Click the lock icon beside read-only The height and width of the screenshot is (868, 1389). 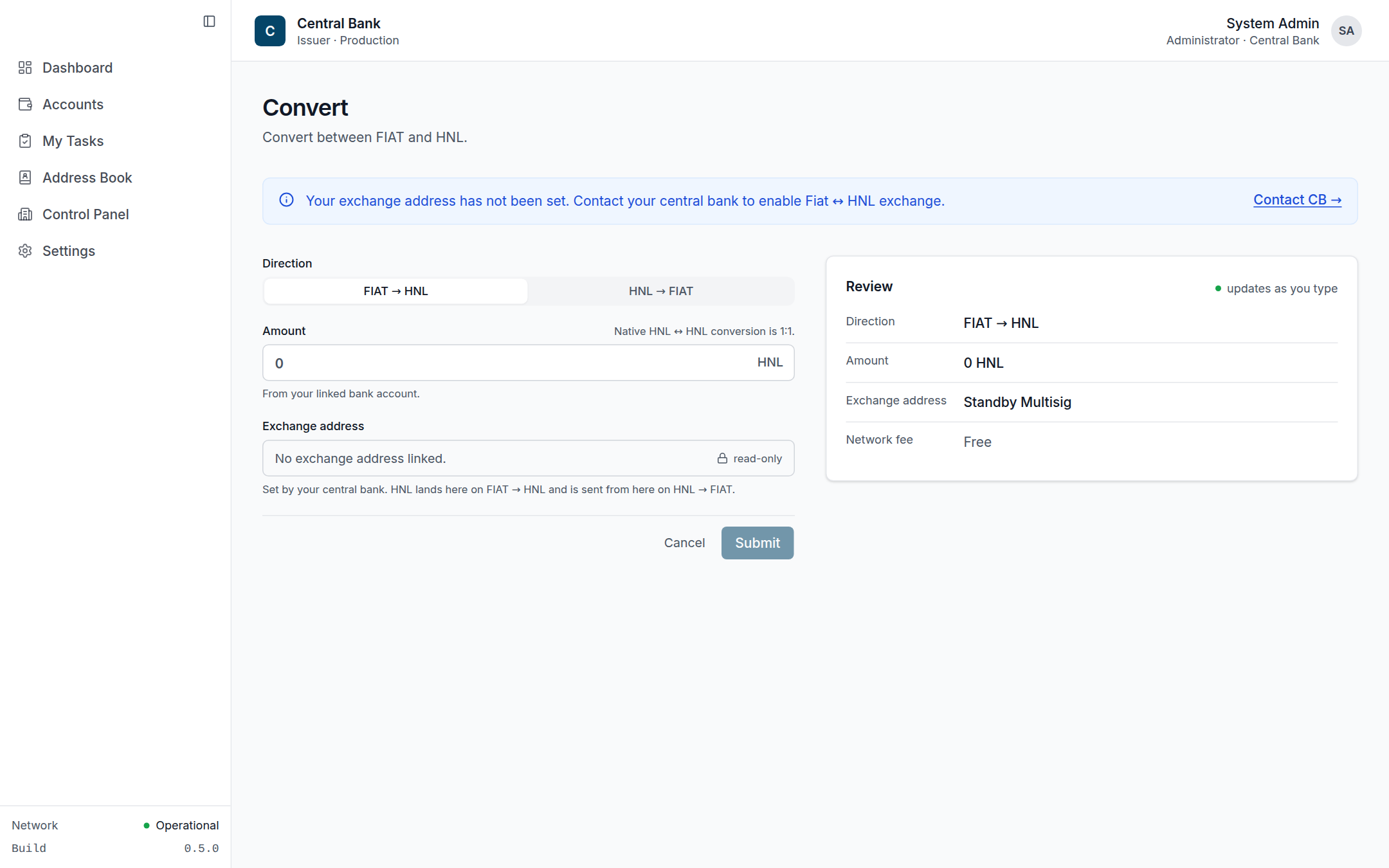pos(722,458)
